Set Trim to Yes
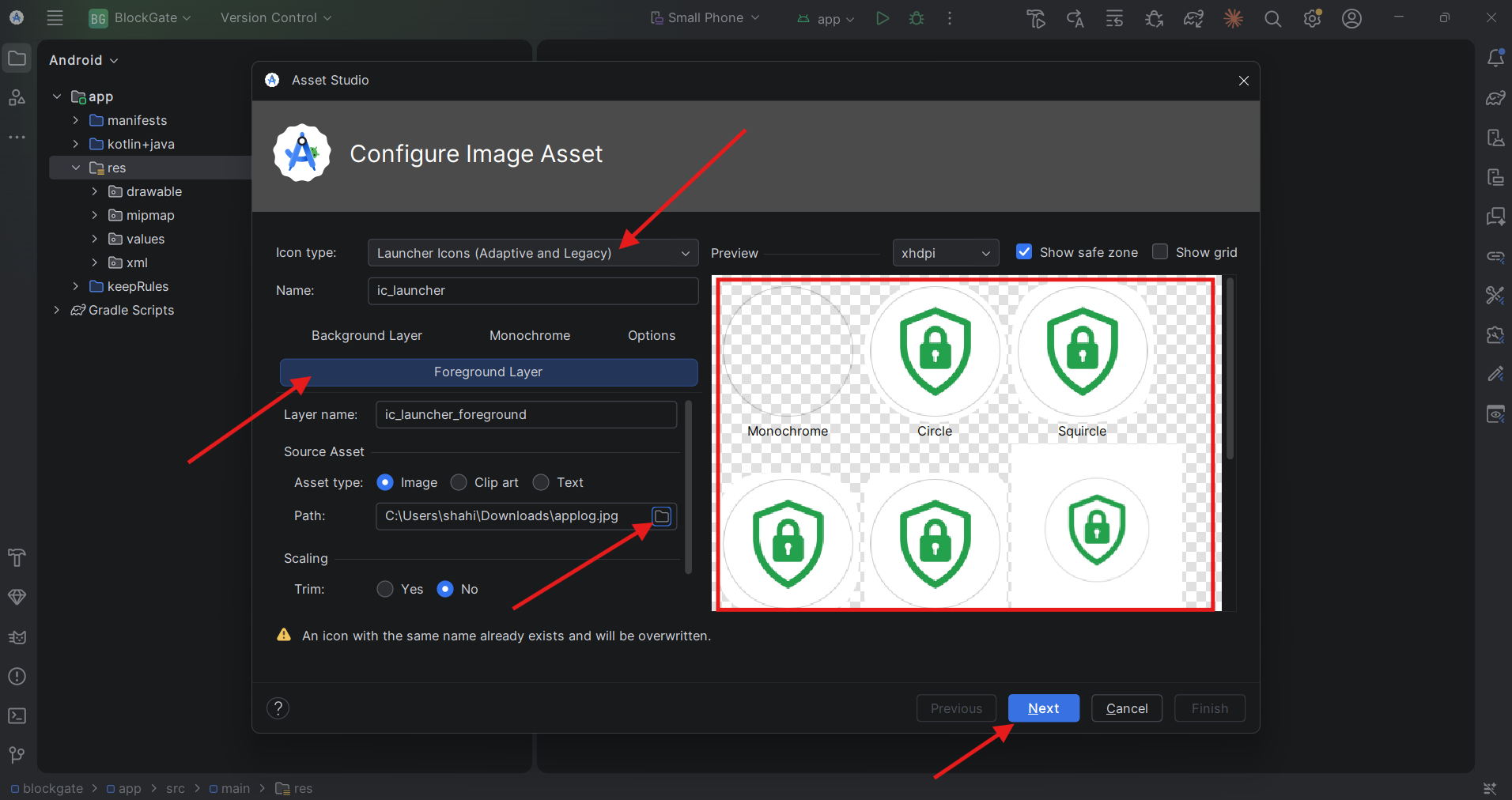This screenshot has width=1512, height=800. [x=385, y=589]
